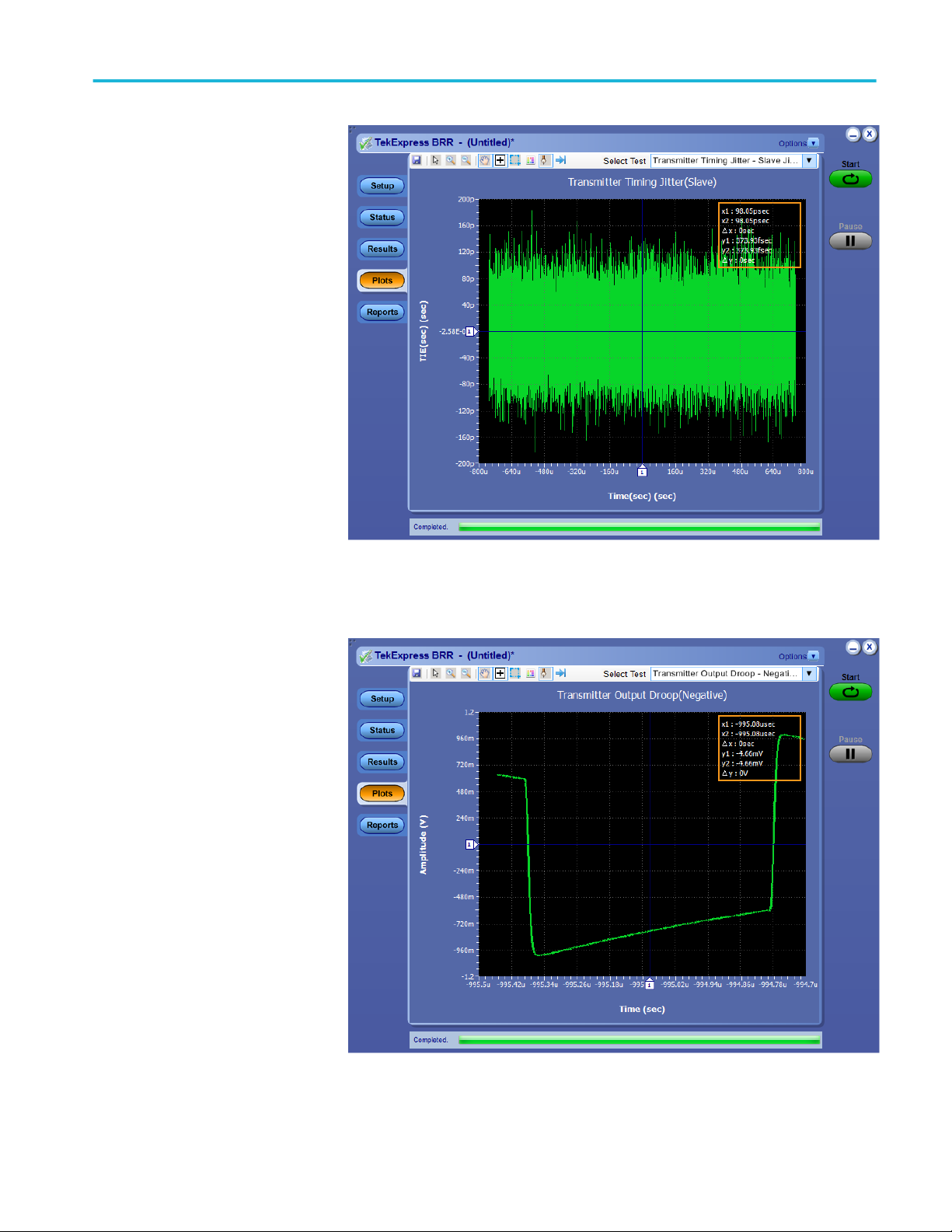
Task: Select Plots panel in the Timing Jitter window
Action: tap(382, 281)
